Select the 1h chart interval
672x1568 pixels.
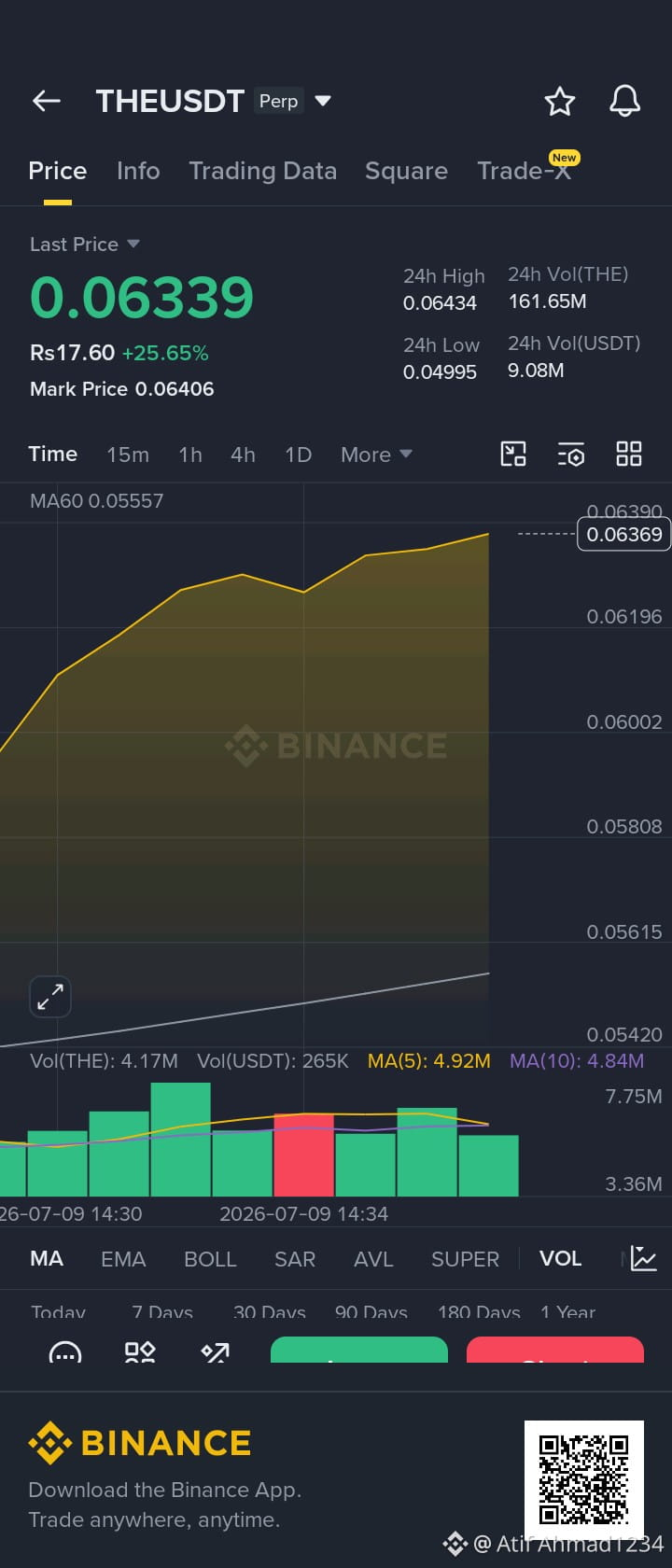[x=190, y=455]
